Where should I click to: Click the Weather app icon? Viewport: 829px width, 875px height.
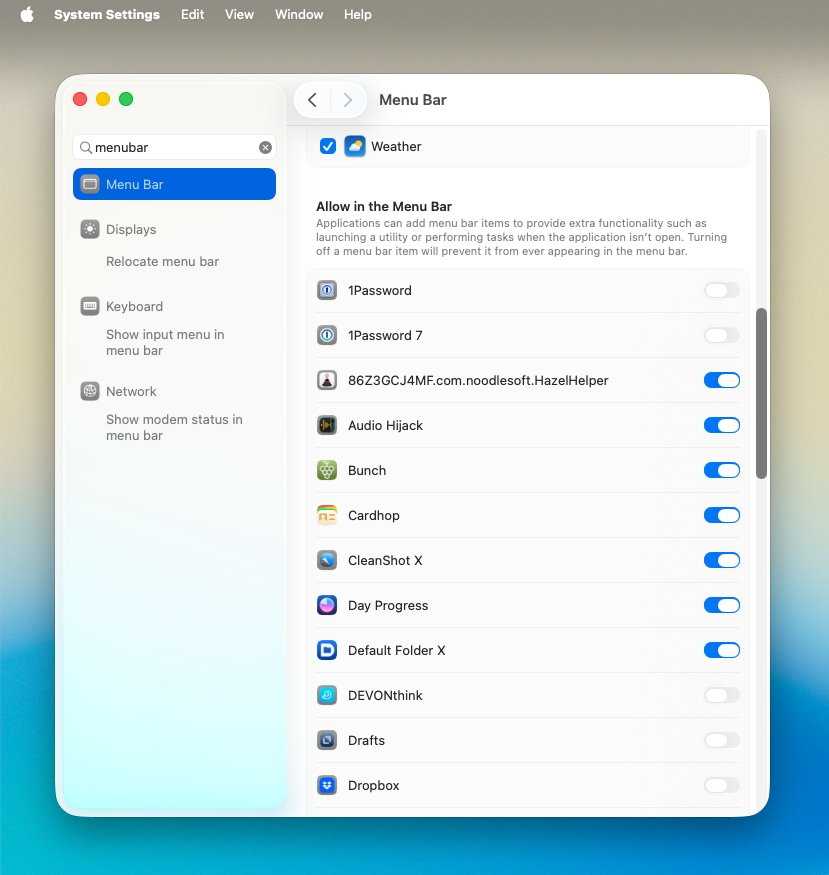[355, 147]
